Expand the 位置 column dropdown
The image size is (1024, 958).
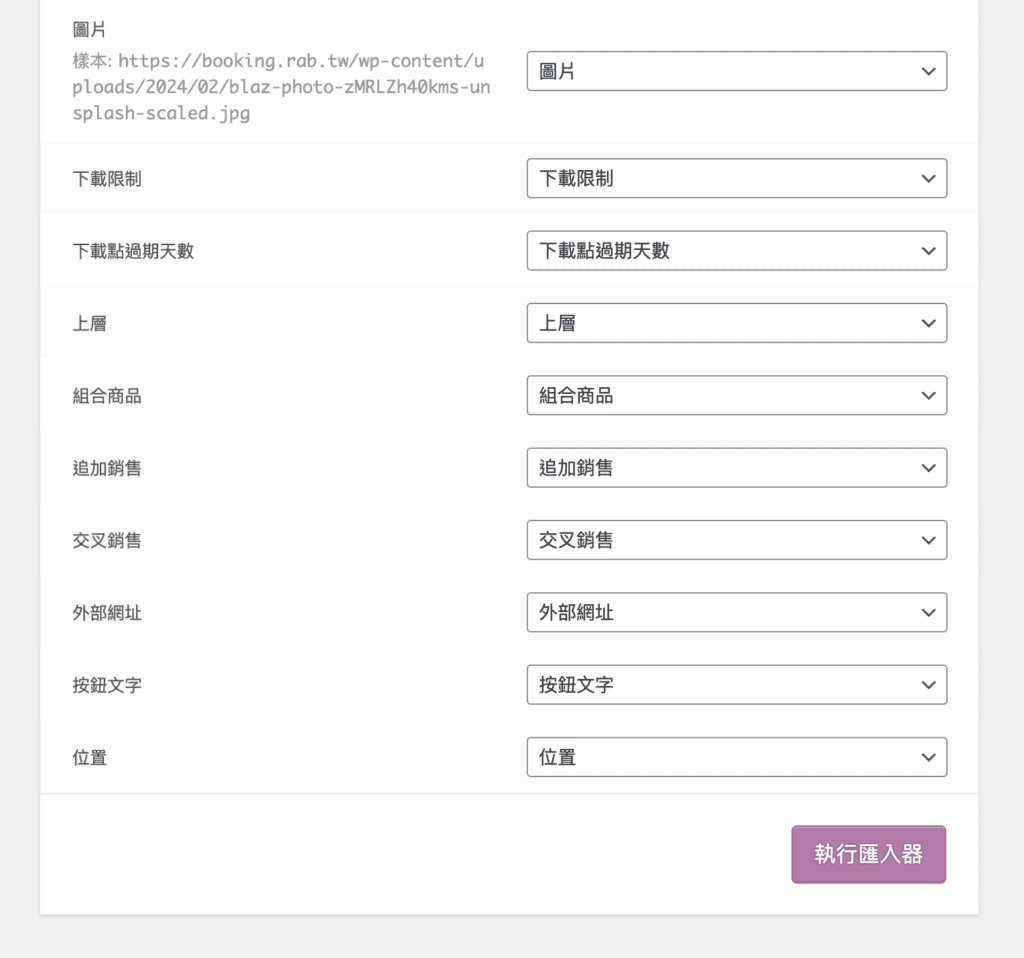737,757
